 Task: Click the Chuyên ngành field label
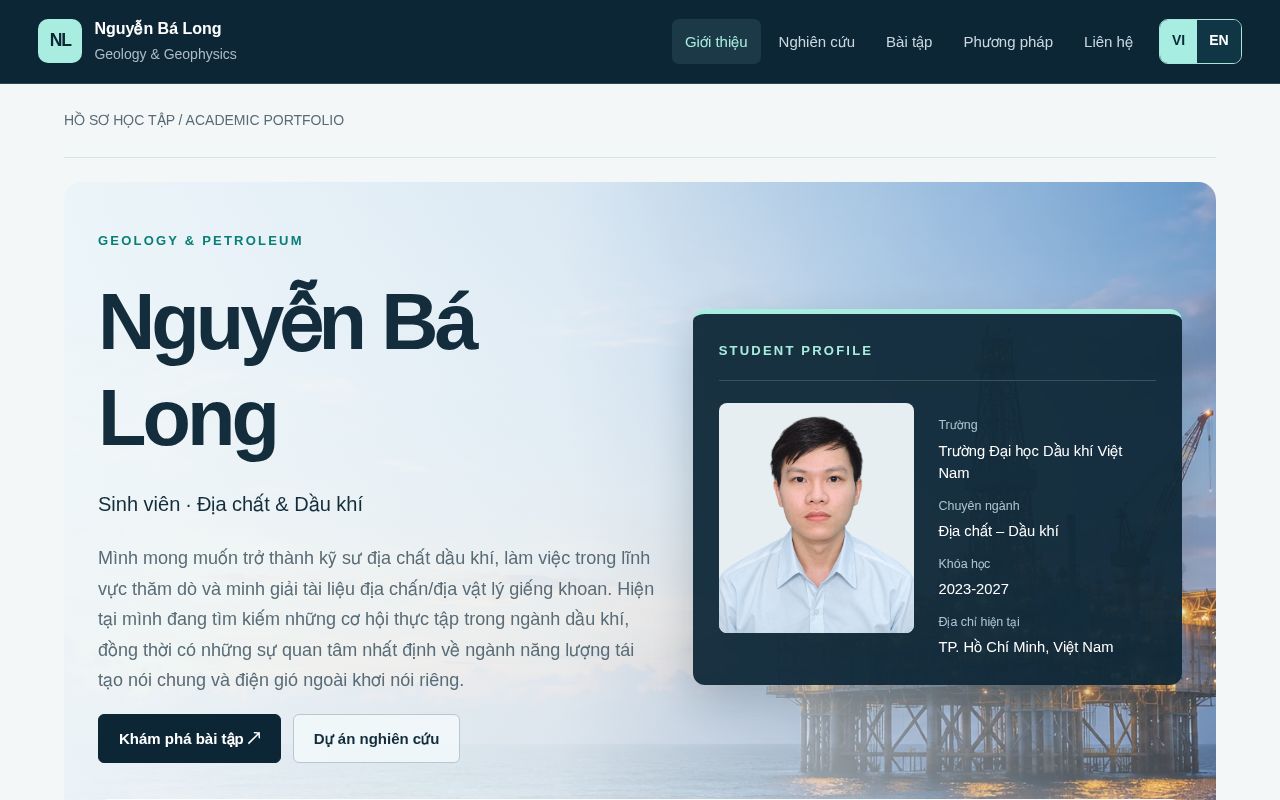point(978,505)
